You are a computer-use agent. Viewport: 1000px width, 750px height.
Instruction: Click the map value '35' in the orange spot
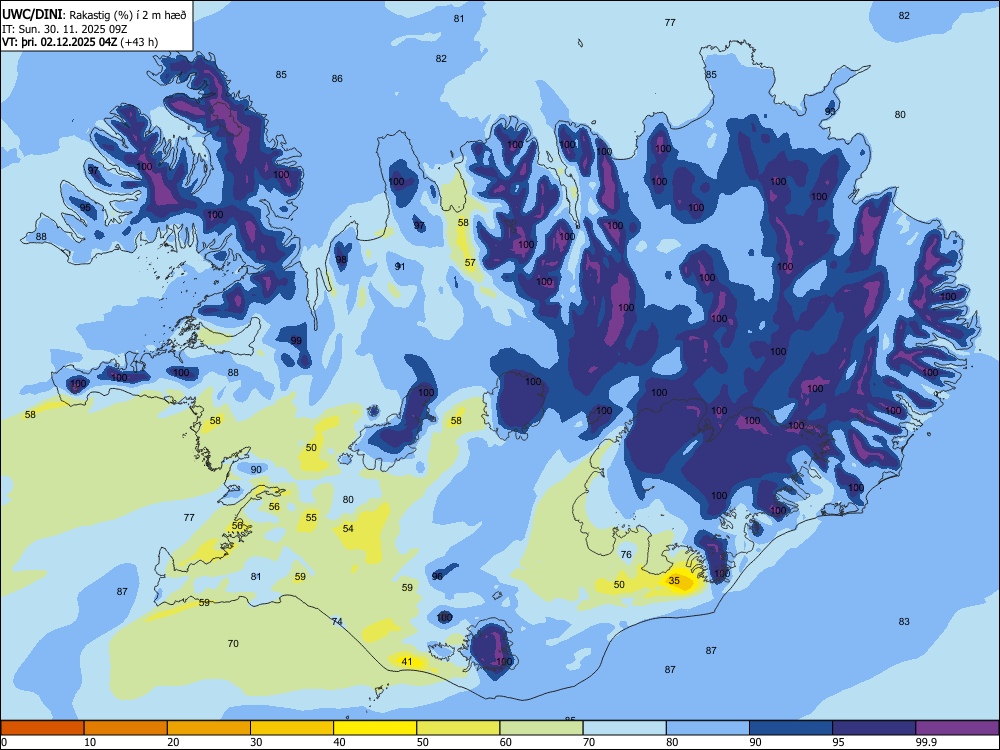pyautogui.click(x=674, y=580)
